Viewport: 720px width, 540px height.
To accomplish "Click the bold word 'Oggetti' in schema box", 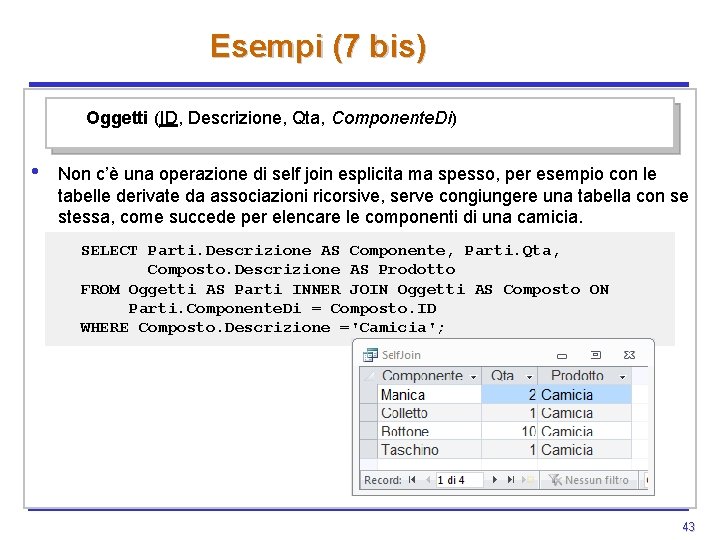I will click(x=117, y=118).
